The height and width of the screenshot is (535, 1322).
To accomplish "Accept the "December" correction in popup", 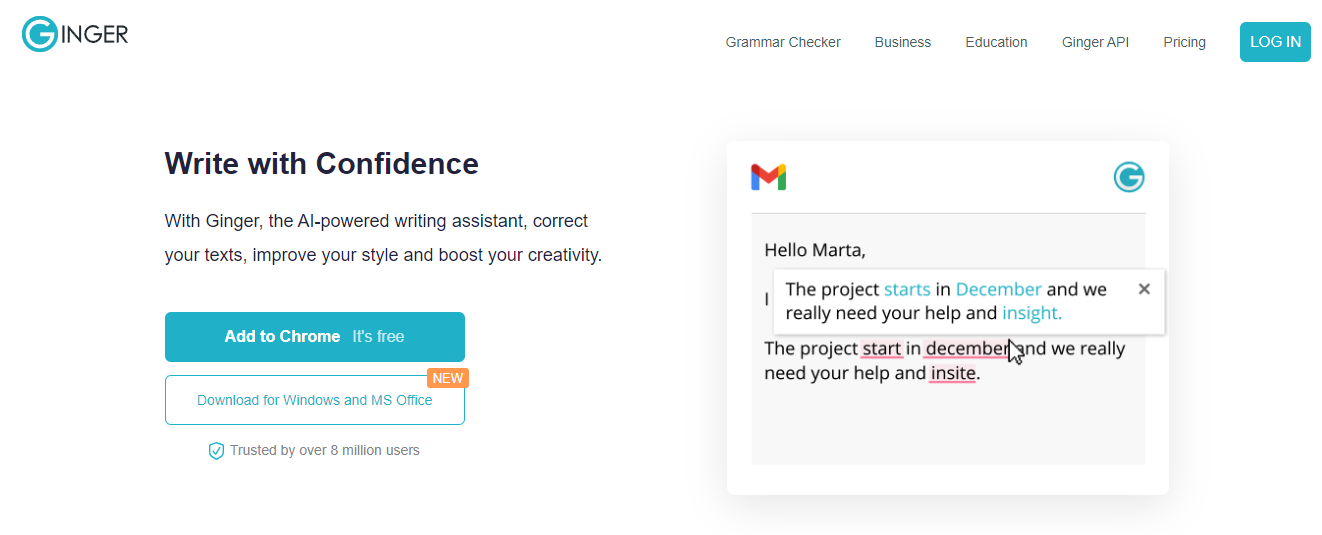I will (x=998, y=290).
